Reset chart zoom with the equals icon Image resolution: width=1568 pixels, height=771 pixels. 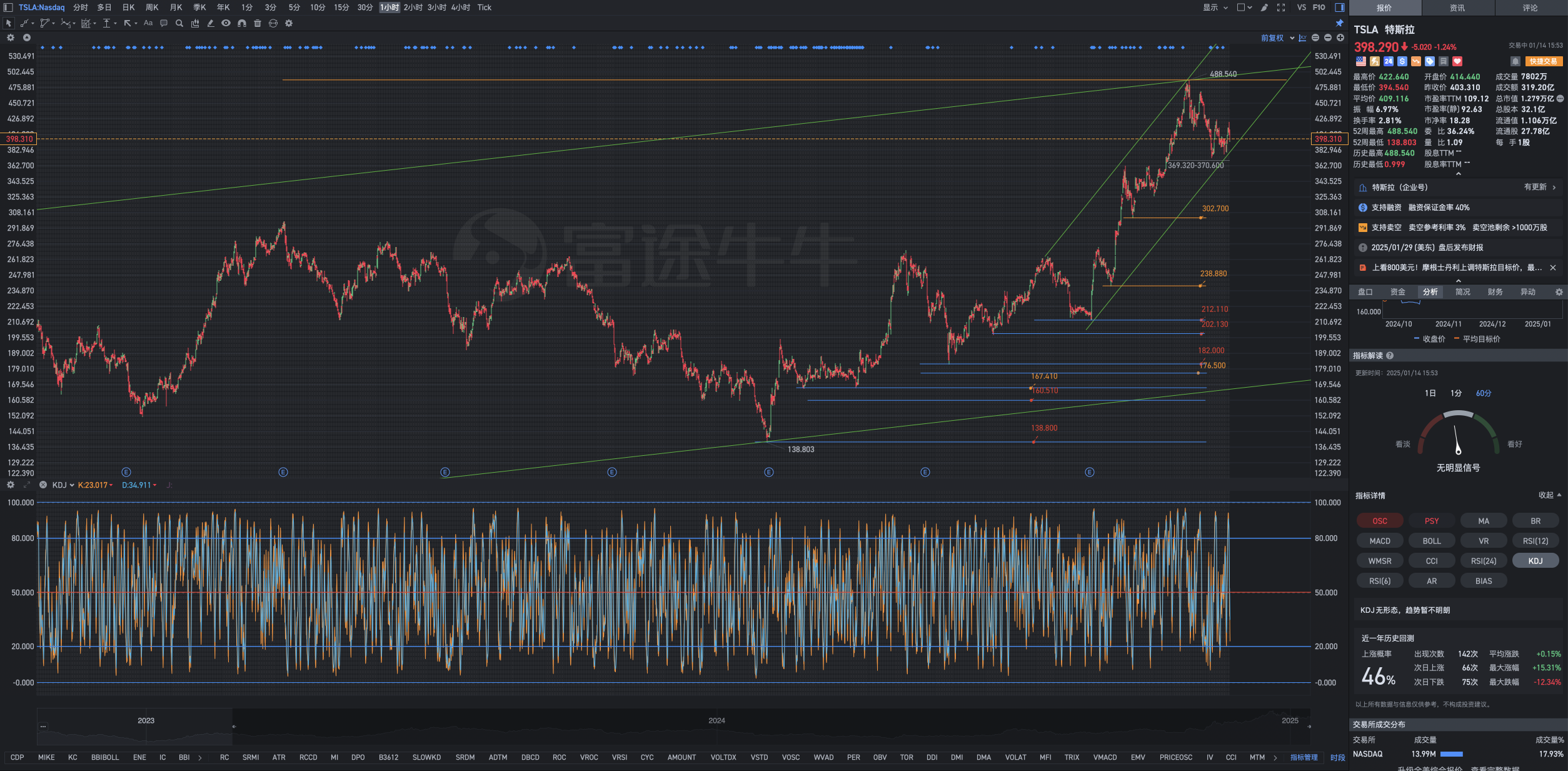1315,38
